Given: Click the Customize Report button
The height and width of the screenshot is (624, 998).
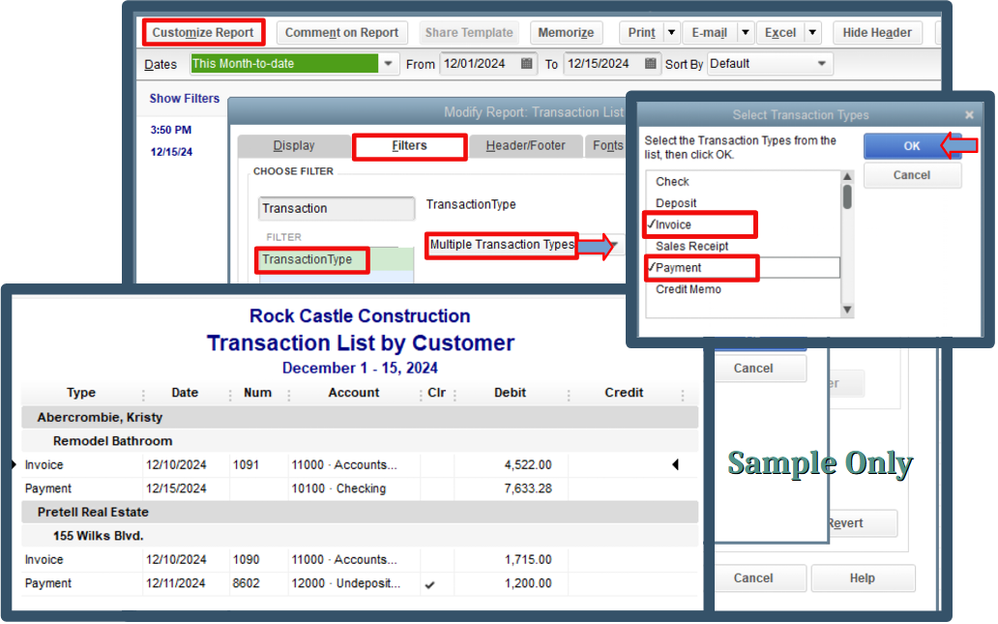Looking at the screenshot, I should click(x=203, y=32).
